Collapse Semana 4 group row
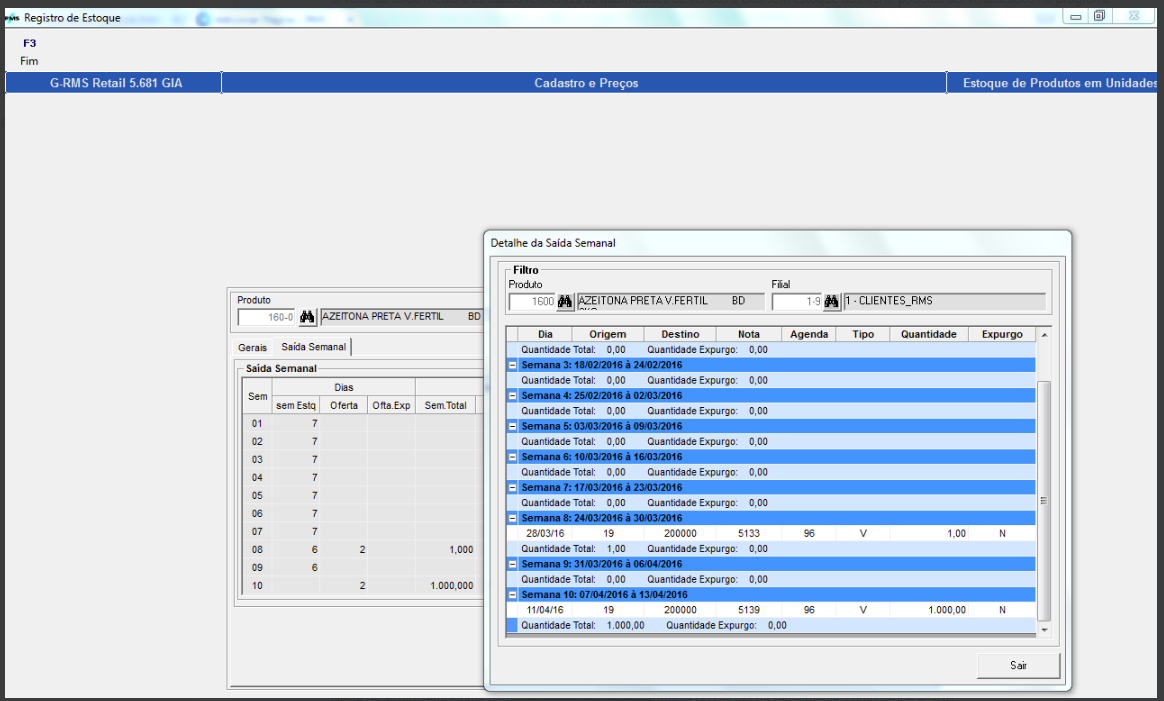The width and height of the screenshot is (1164, 701). (x=512, y=396)
